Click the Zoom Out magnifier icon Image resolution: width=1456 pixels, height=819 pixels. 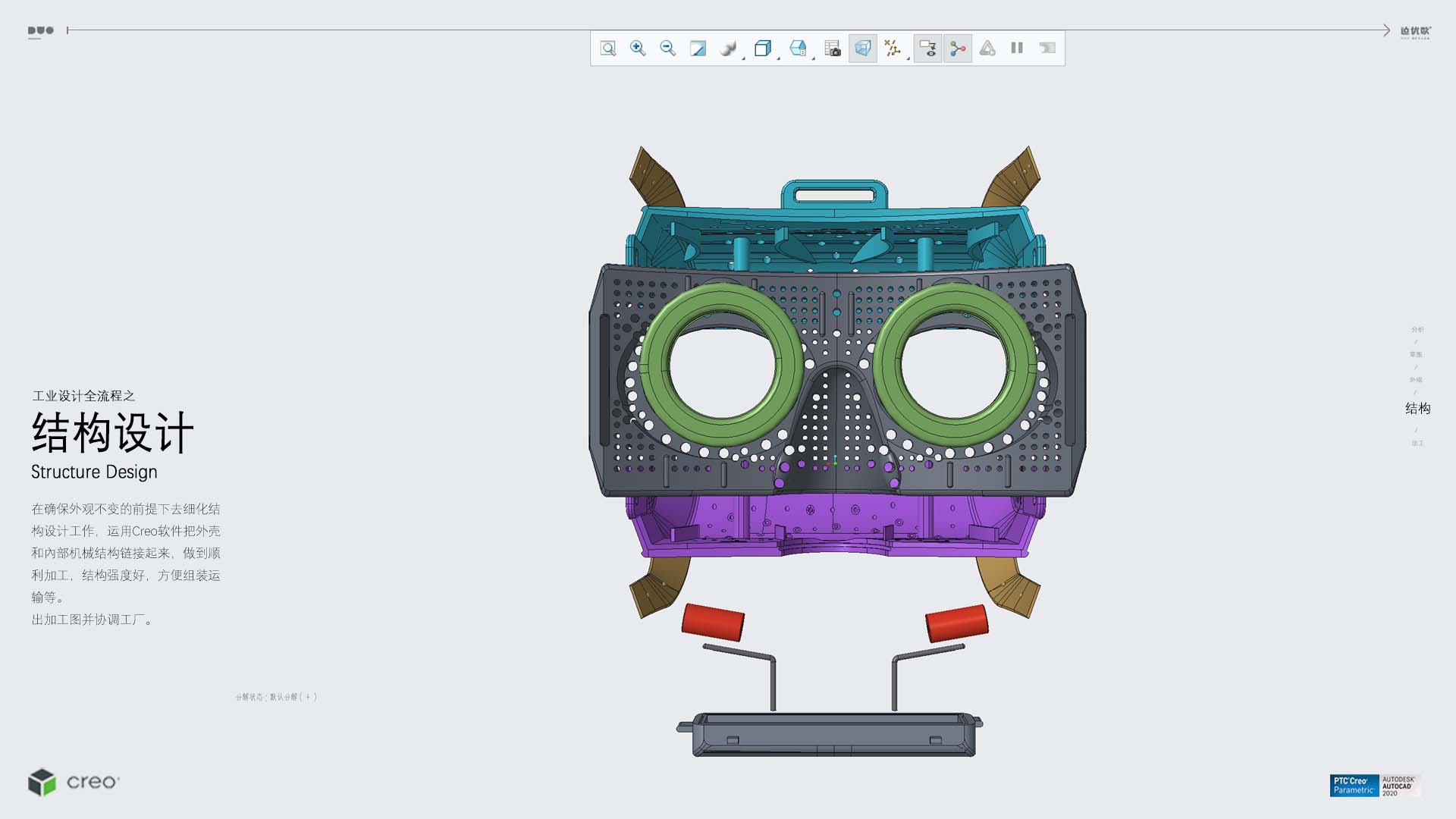tap(667, 49)
